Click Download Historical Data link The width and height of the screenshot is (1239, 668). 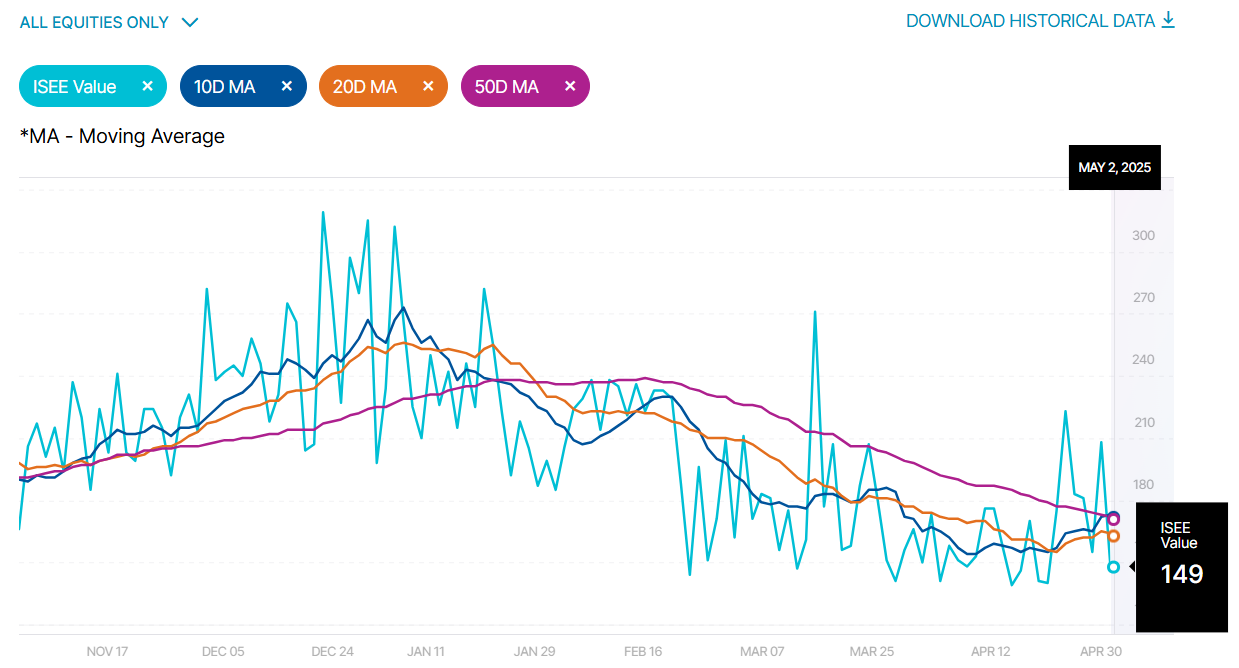[x=1040, y=20]
